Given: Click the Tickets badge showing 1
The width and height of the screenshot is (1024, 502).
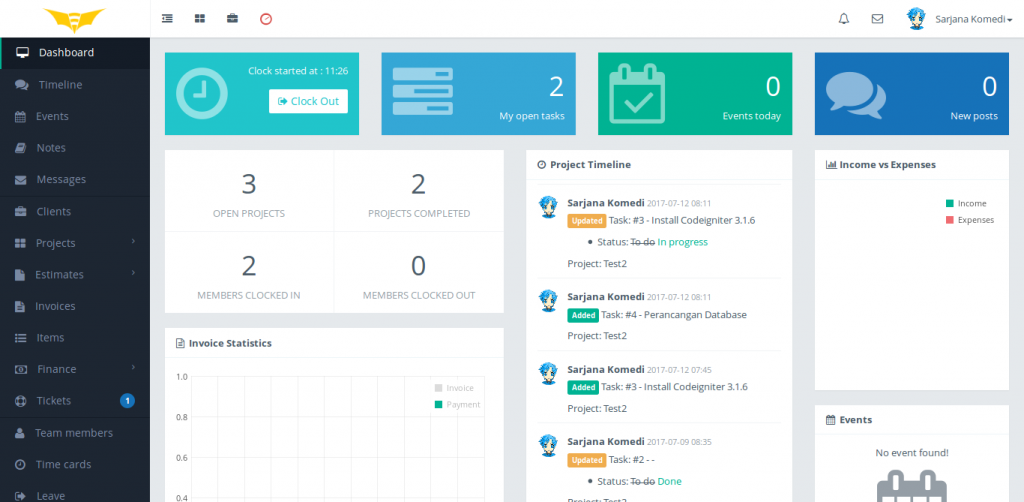Looking at the screenshot, I should pyautogui.click(x=127, y=401).
